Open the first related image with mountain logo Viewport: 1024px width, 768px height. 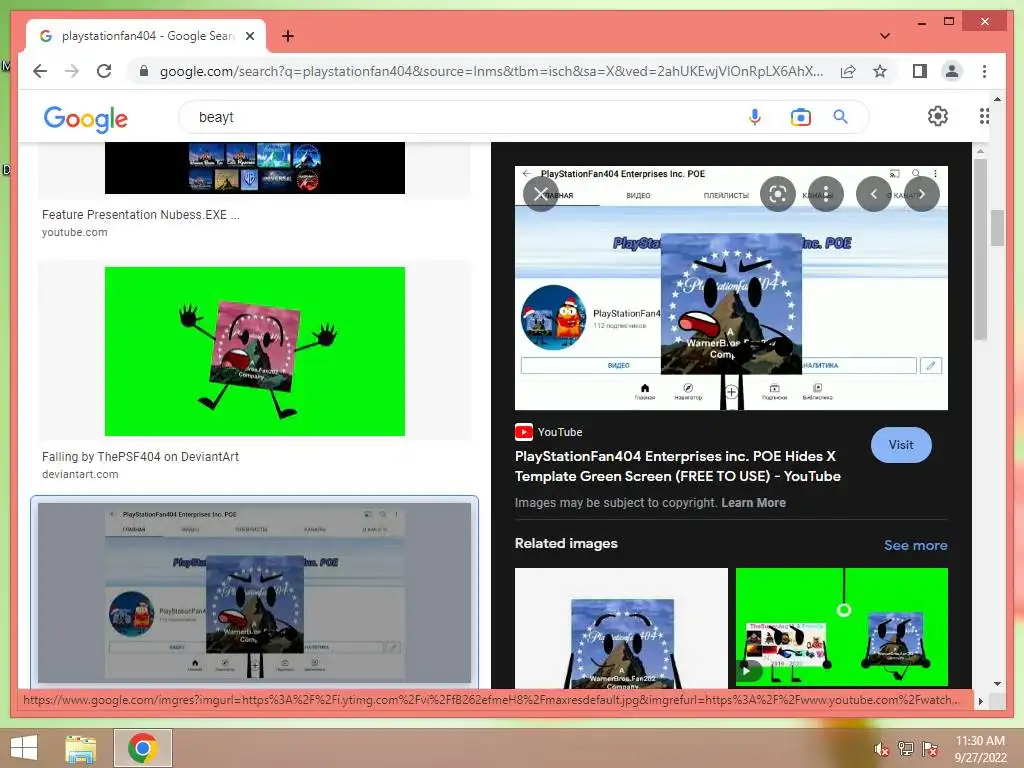pos(621,628)
